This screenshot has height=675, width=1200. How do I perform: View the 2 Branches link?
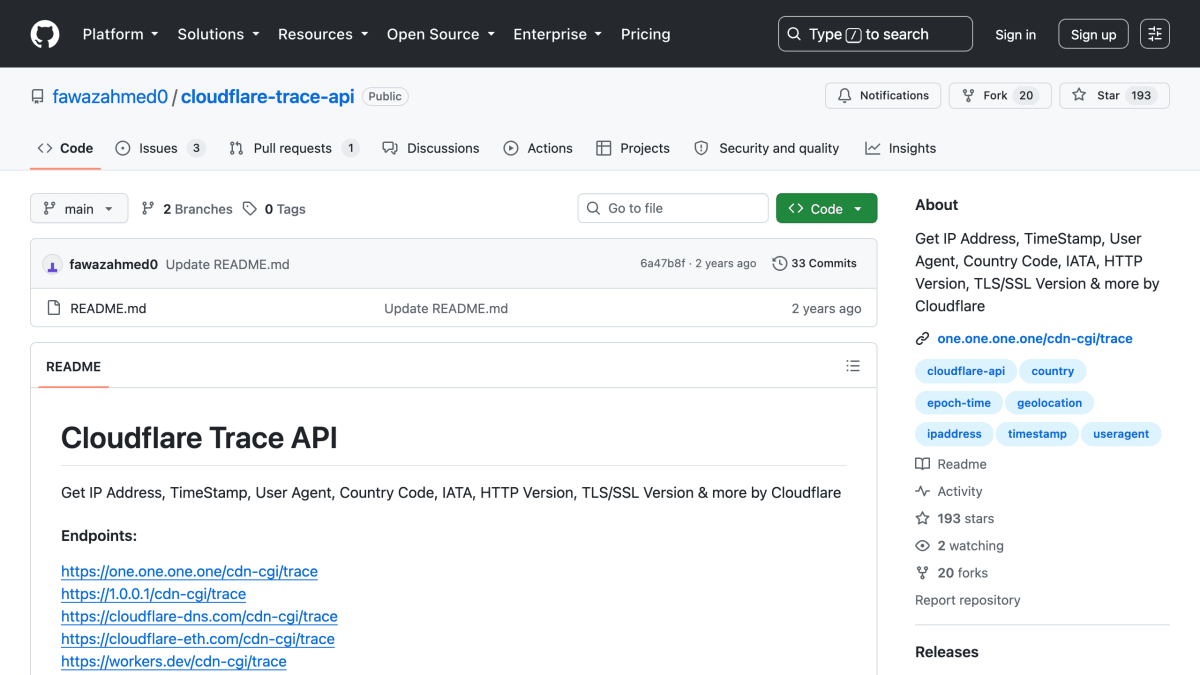[x=187, y=209]
